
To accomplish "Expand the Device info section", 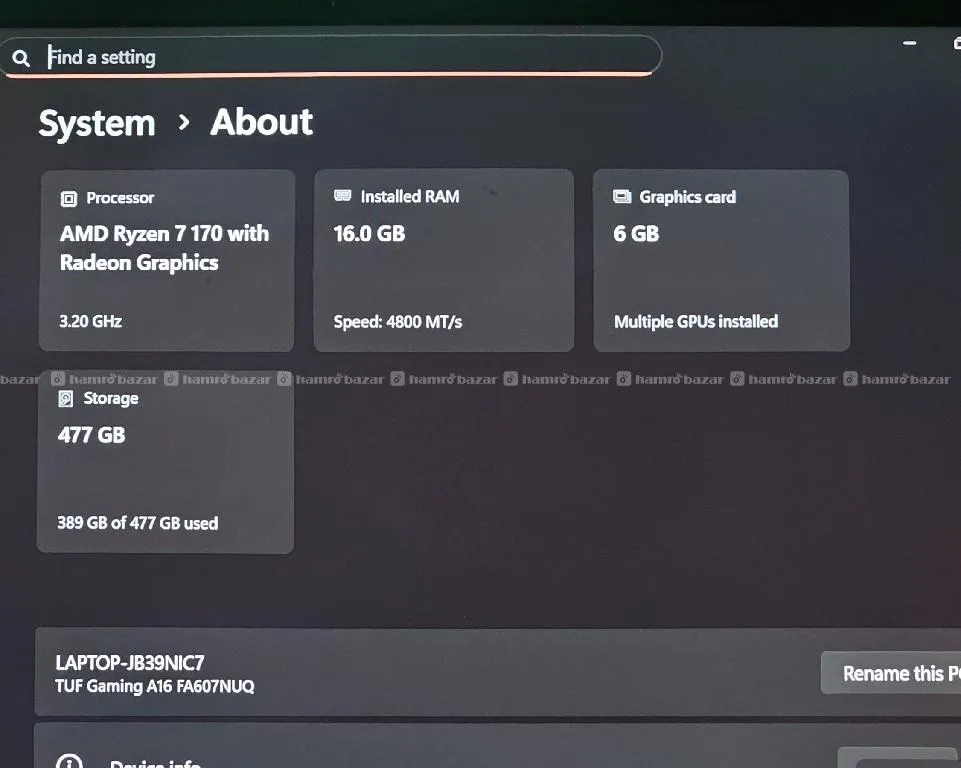I will pyautogui.click(x=498, y=746).
